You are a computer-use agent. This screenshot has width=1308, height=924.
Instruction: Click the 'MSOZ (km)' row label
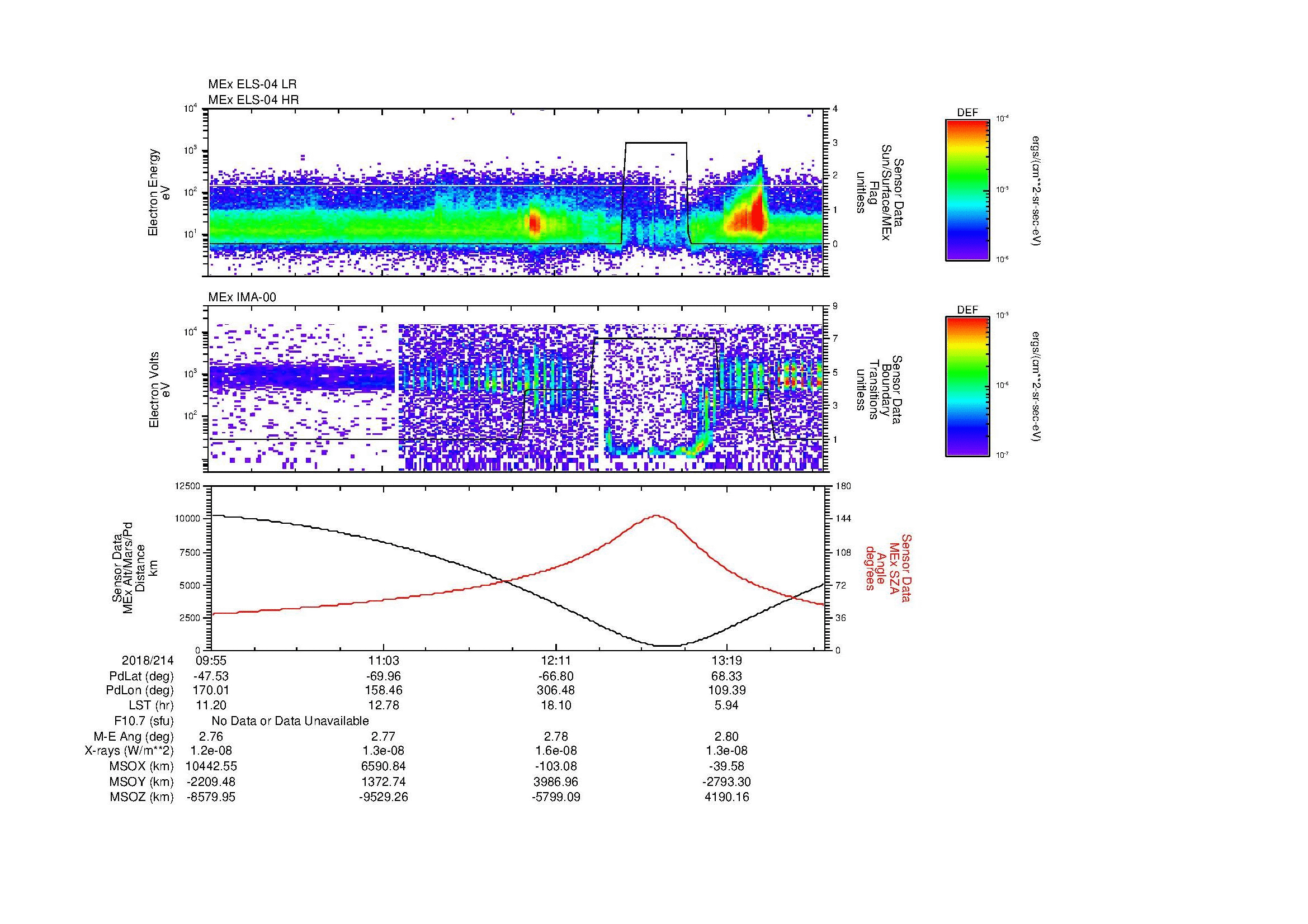(141, 797)
